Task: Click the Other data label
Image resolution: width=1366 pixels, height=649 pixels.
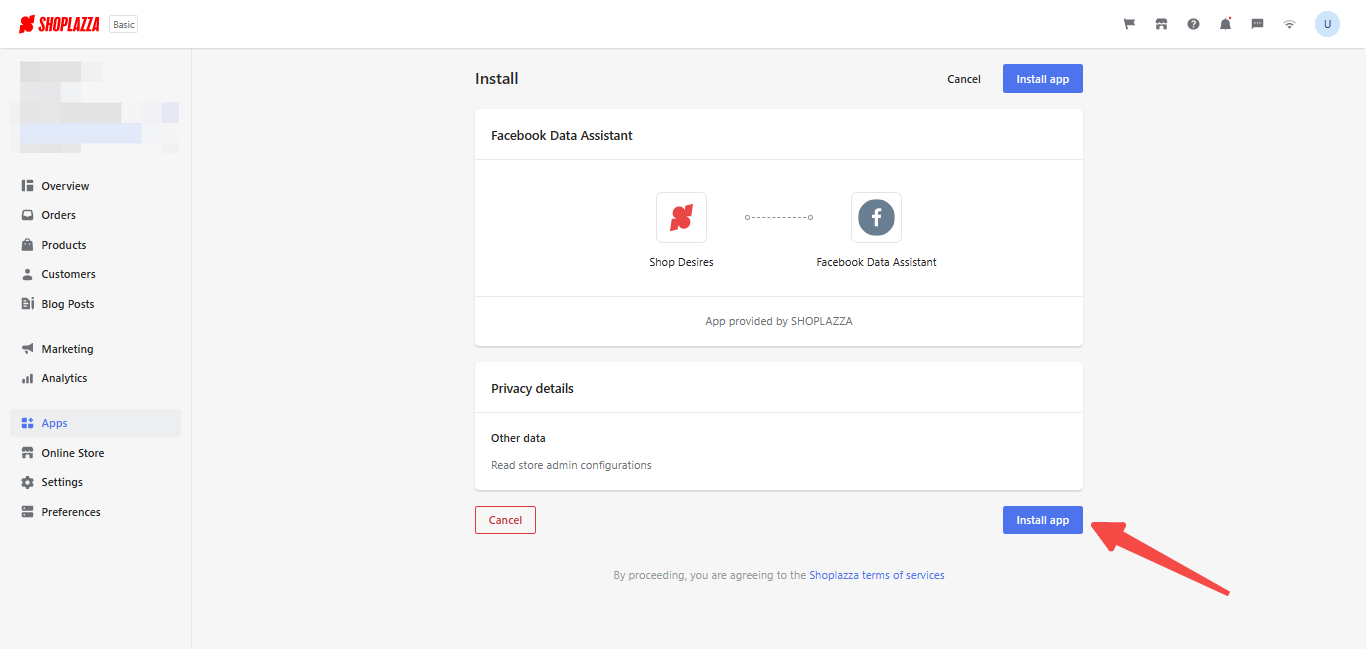Action: click(x=518, y=438)
